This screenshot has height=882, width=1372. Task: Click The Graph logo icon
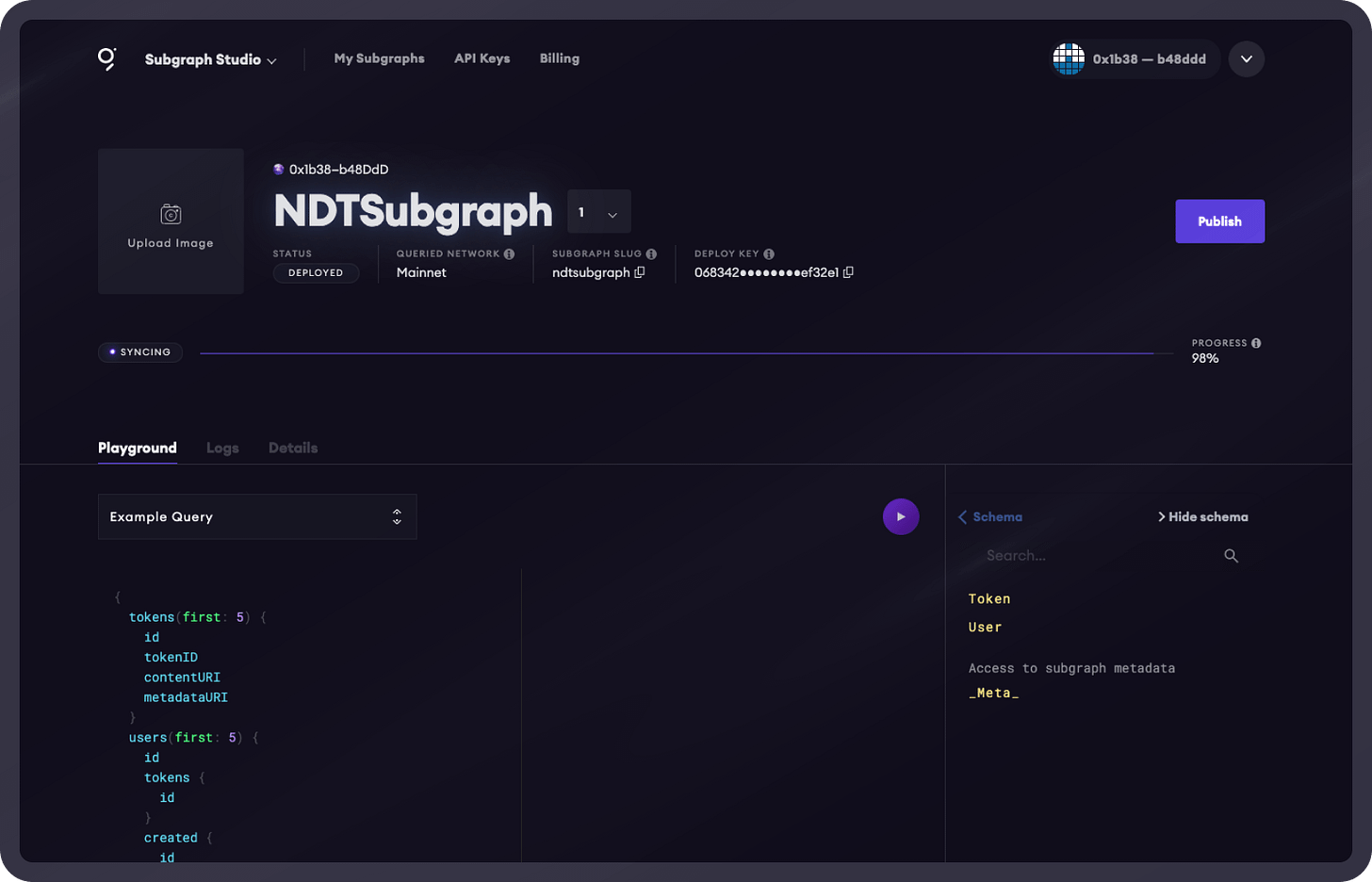tap(107, 59)
